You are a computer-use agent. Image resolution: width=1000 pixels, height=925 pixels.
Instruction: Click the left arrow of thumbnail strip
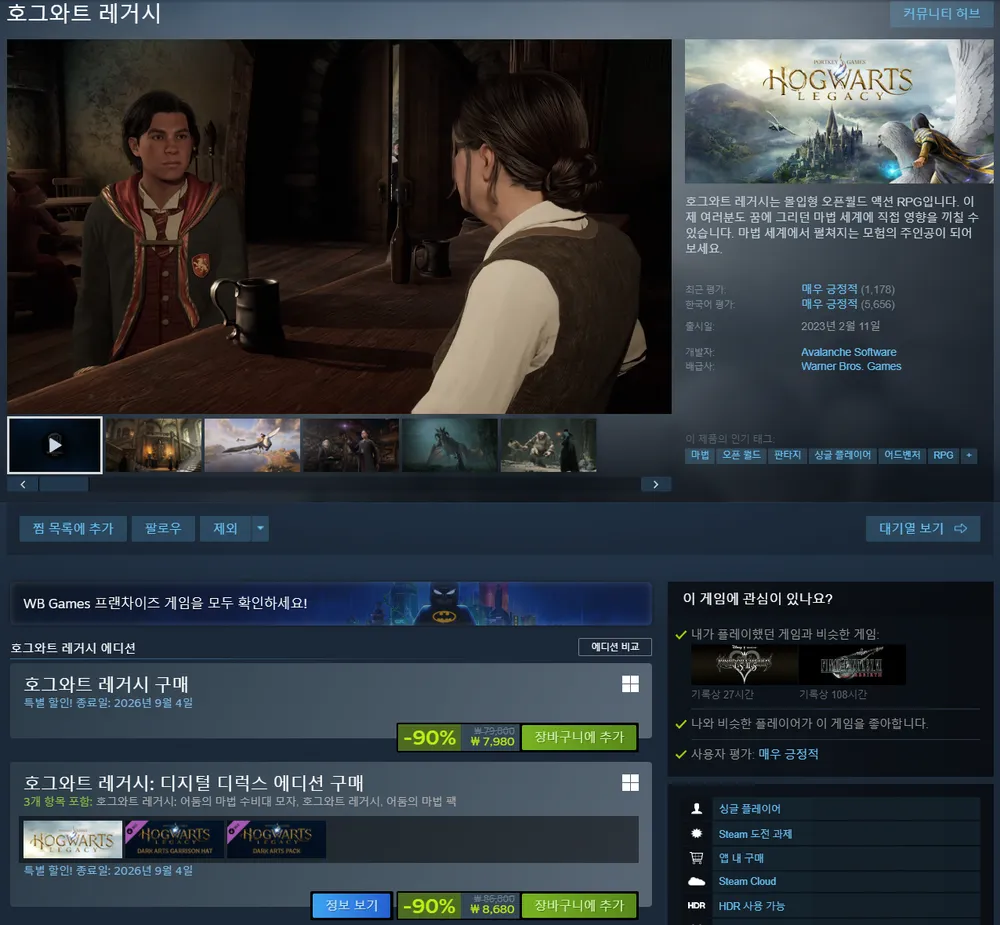pyautogui.click(x=23, y=484)
